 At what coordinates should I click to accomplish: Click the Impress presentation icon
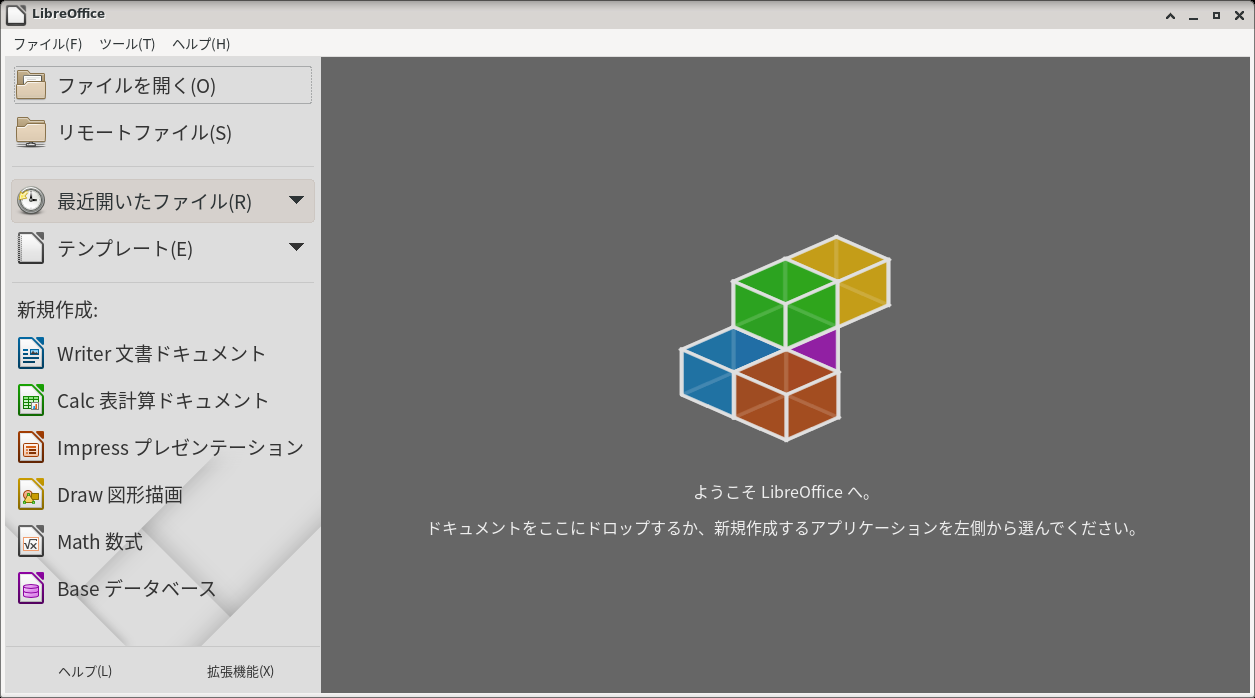click(31, 447)
